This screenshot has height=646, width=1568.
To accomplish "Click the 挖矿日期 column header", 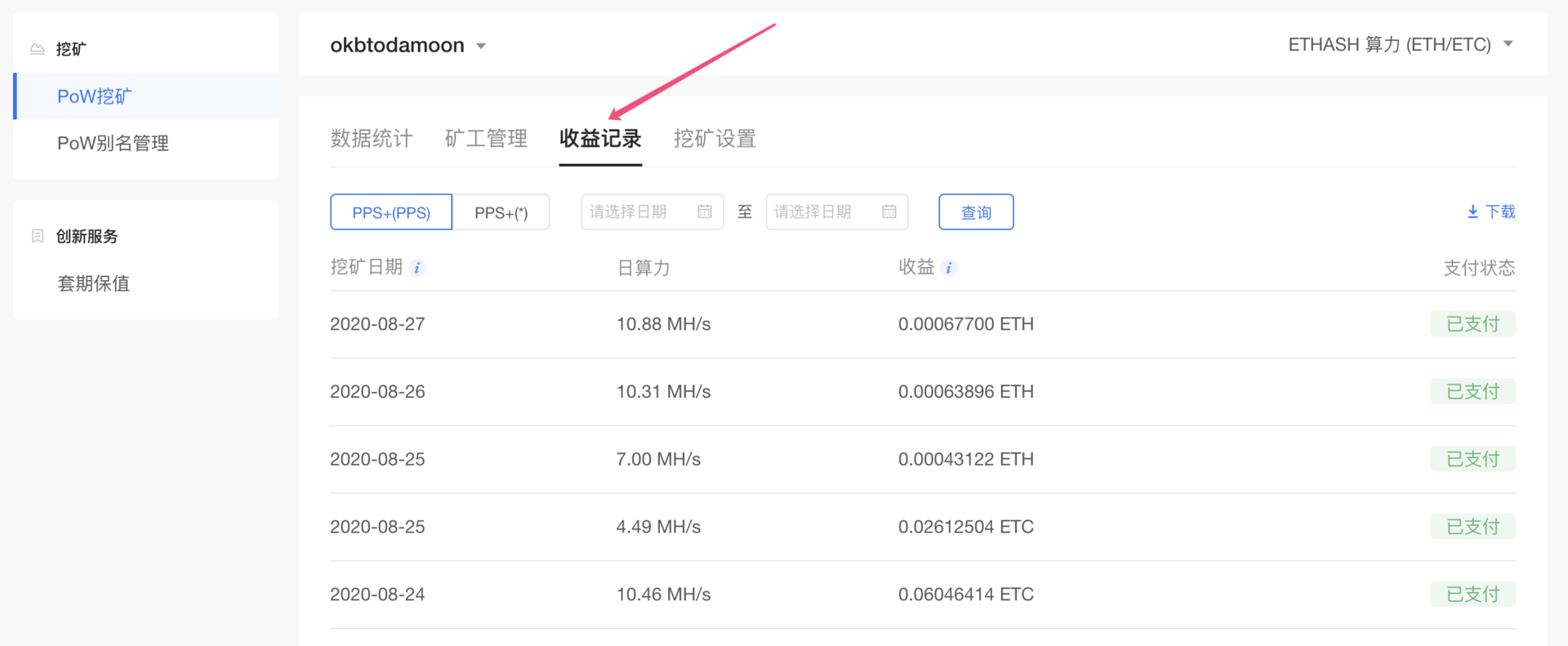I will (367, 267).
